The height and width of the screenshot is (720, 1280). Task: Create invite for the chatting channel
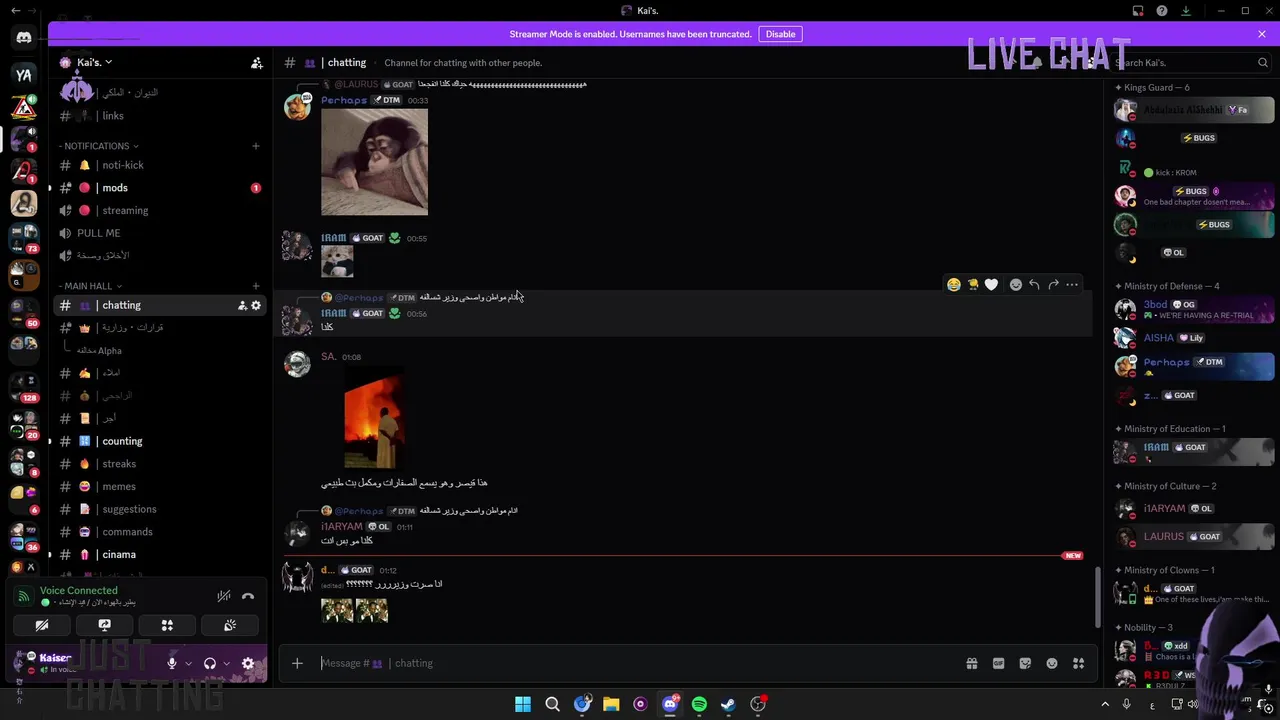[x=242, y=305]
